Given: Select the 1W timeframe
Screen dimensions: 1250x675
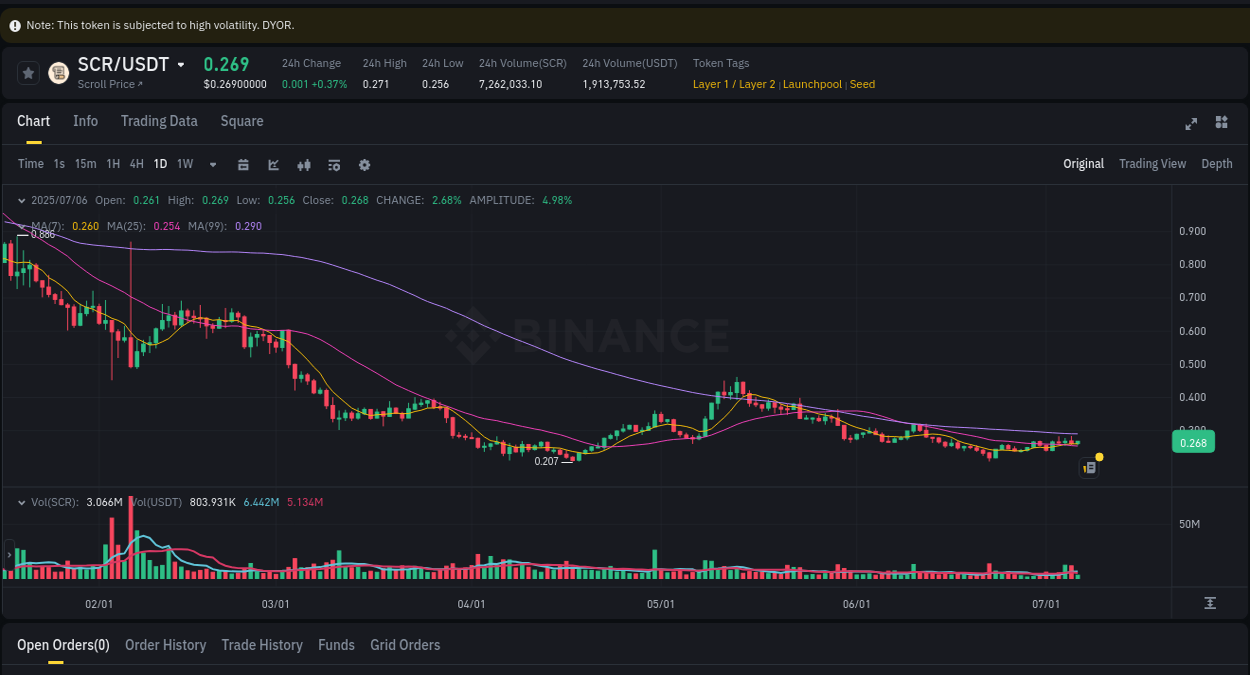Looking at the screenshot, I should (x=184, y=163).
